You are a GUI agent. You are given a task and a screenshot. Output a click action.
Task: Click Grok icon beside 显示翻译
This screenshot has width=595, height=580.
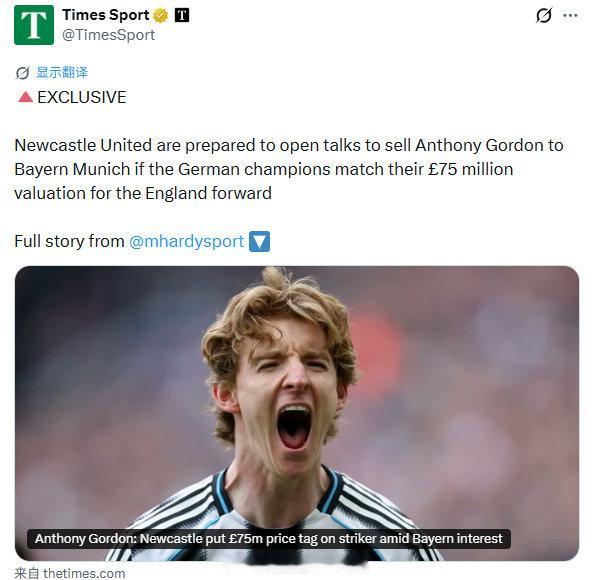click(x=22, y=72)
